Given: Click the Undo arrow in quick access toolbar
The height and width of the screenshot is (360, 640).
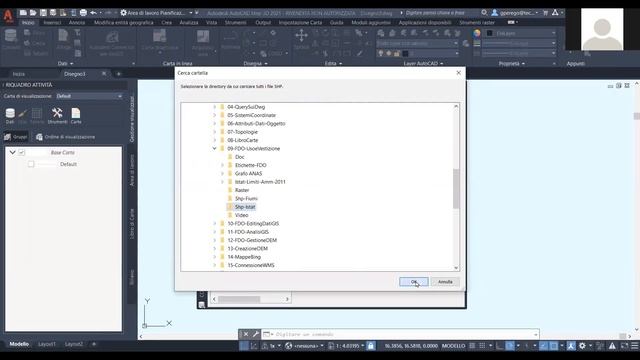Looking at the screenshot, I should 93,13.
